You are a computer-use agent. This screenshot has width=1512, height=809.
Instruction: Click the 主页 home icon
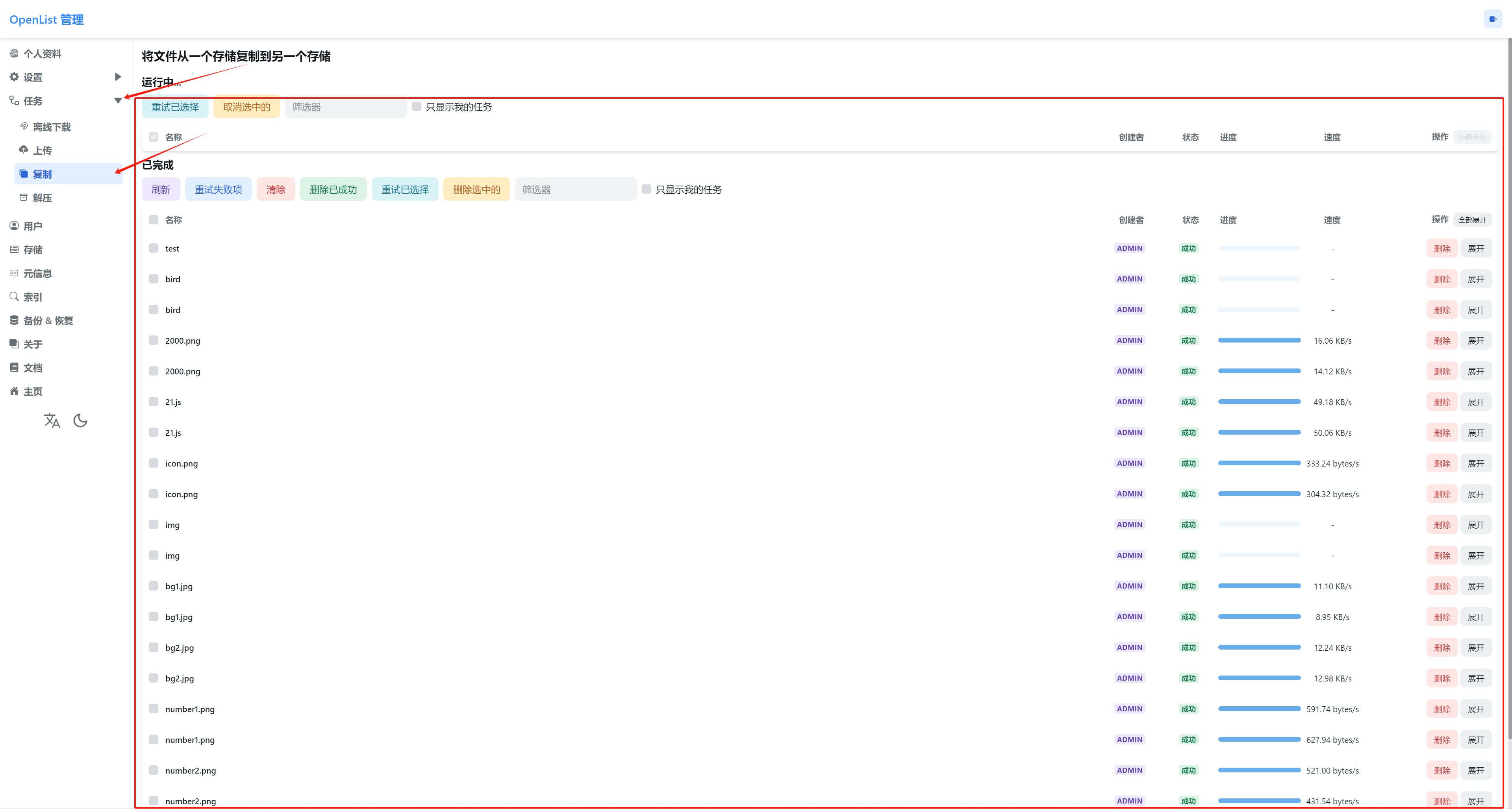(14, 391)
